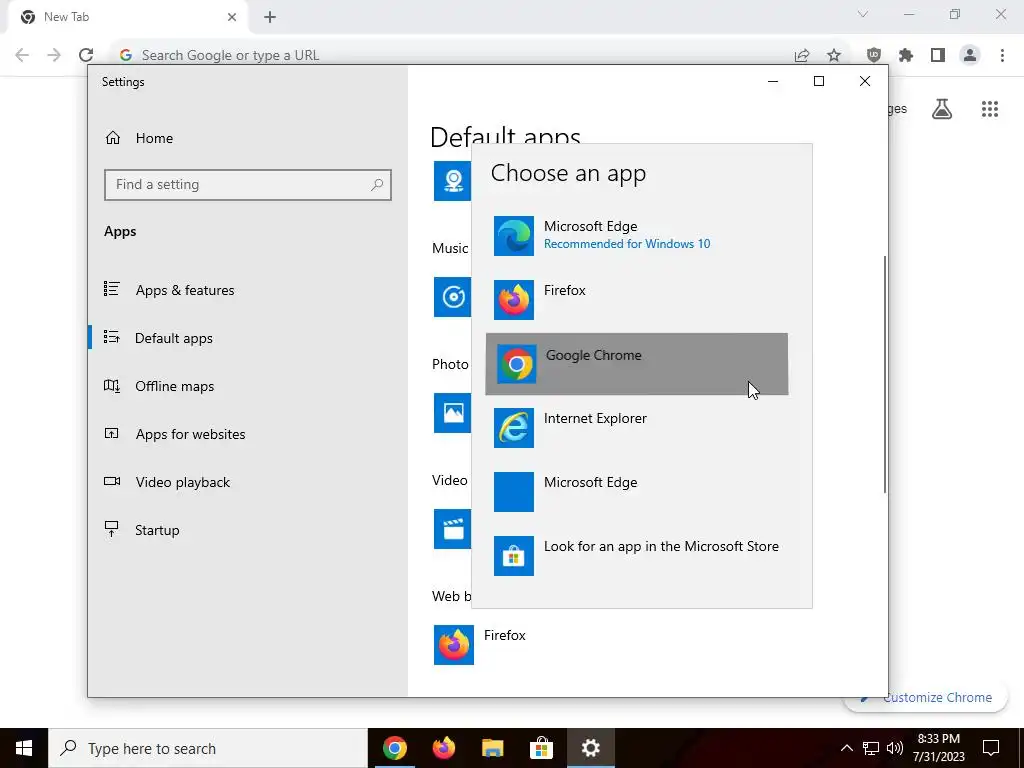The image size is (1024, 768).
Task: Bookmark this tab with the star icon
Action: click(x=834, y=56)
